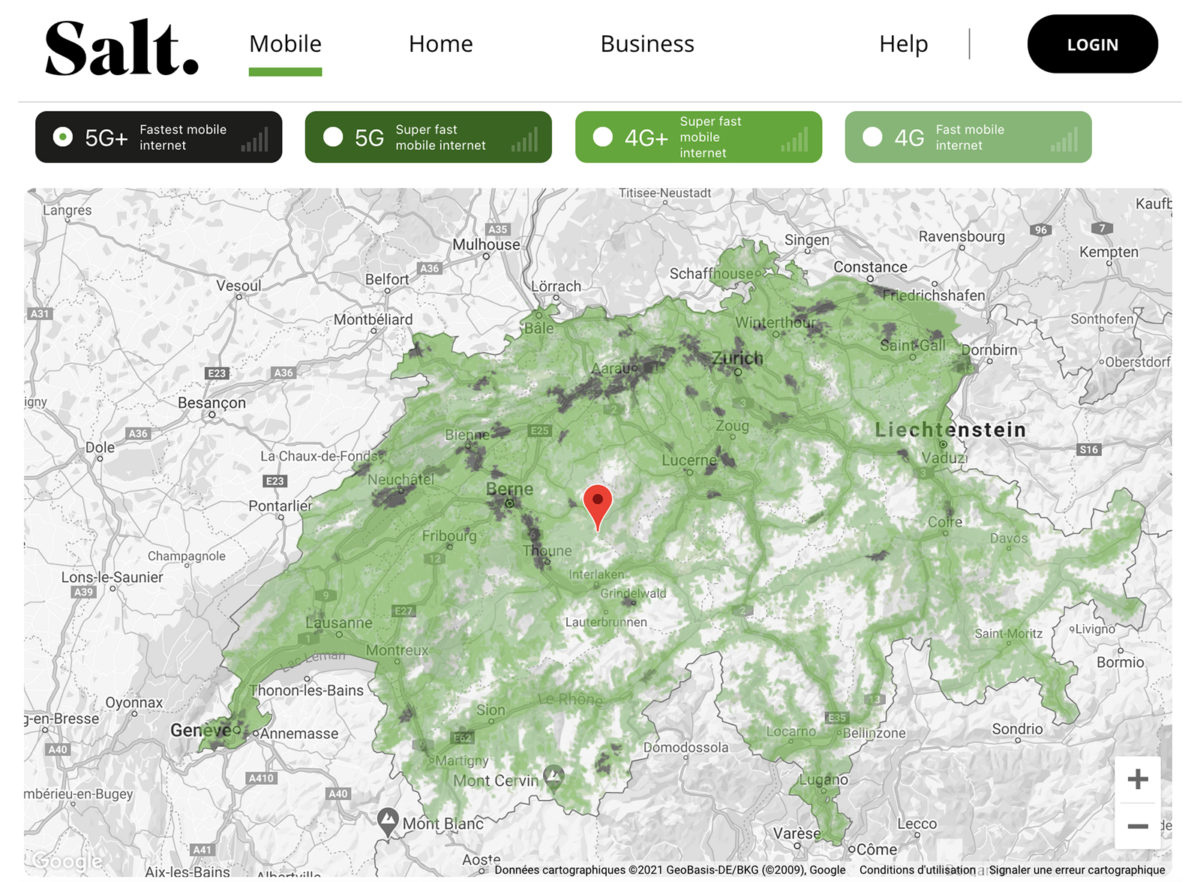Click the 5G+ signal bars icon
This screenshot has height=882, width=1200.
254,139
